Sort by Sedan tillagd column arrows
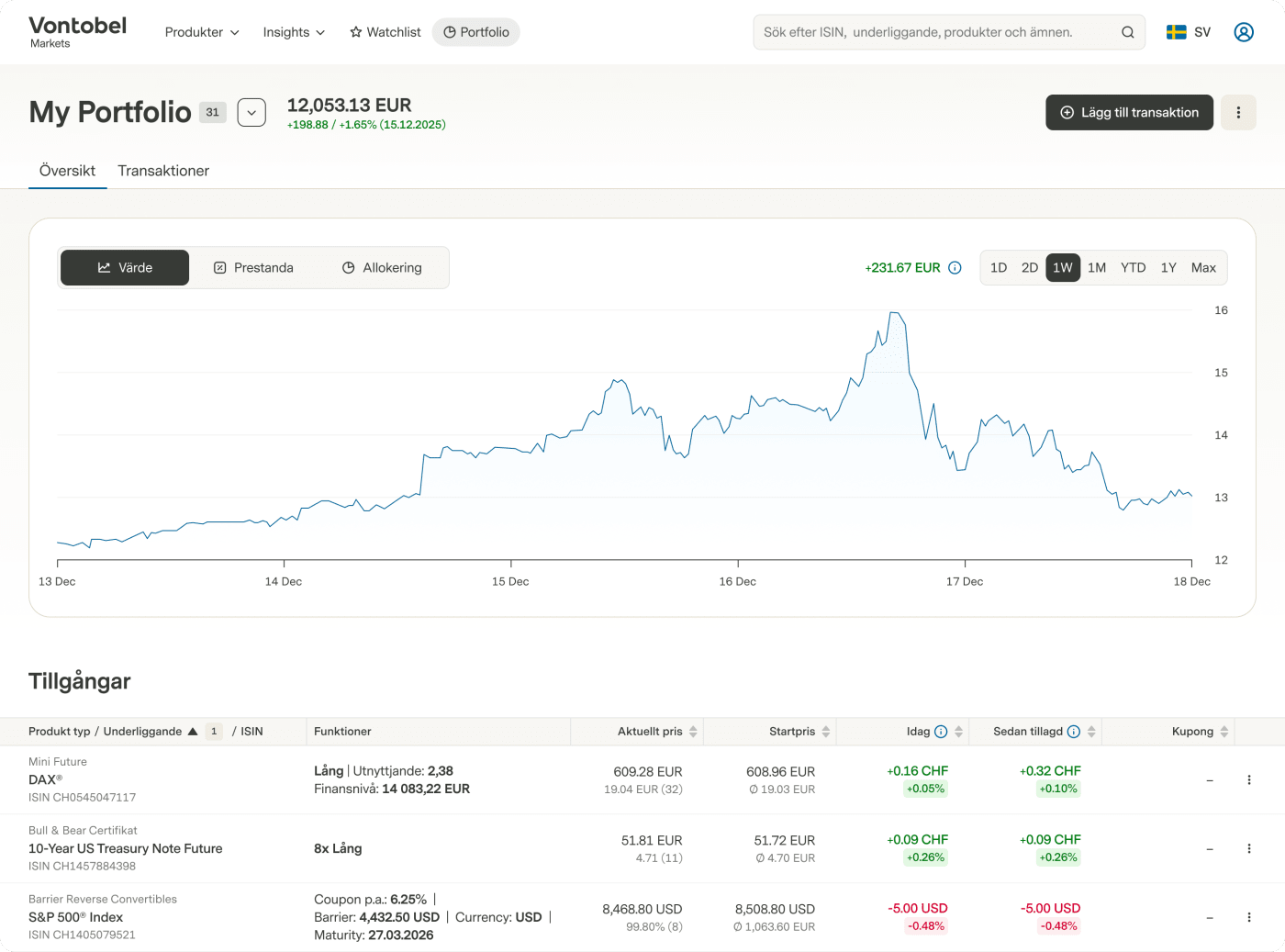Screen dimensions: 1285x952 pyautogui.click(x=1091, y=732)
